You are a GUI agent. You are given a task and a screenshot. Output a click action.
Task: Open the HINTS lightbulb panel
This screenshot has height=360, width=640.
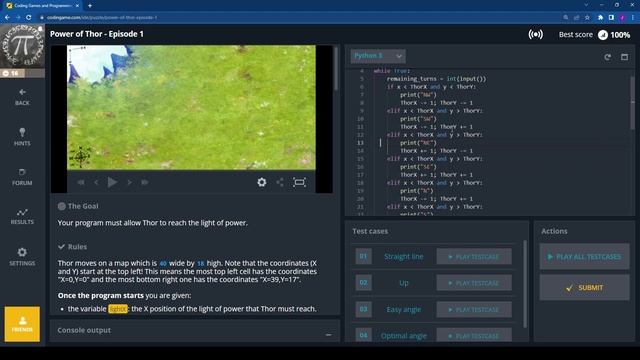[x=22, y=137]
